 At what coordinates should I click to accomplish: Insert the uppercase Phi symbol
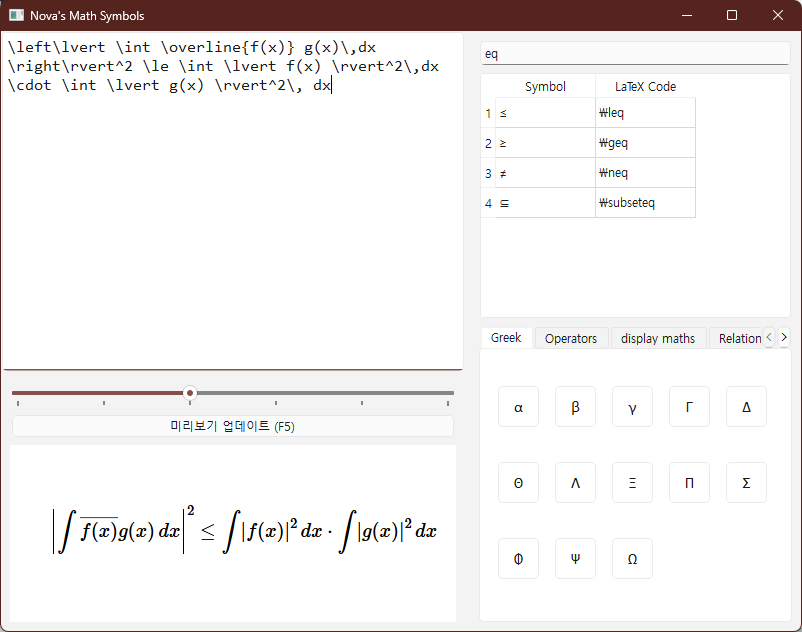[x=518, y=558]
